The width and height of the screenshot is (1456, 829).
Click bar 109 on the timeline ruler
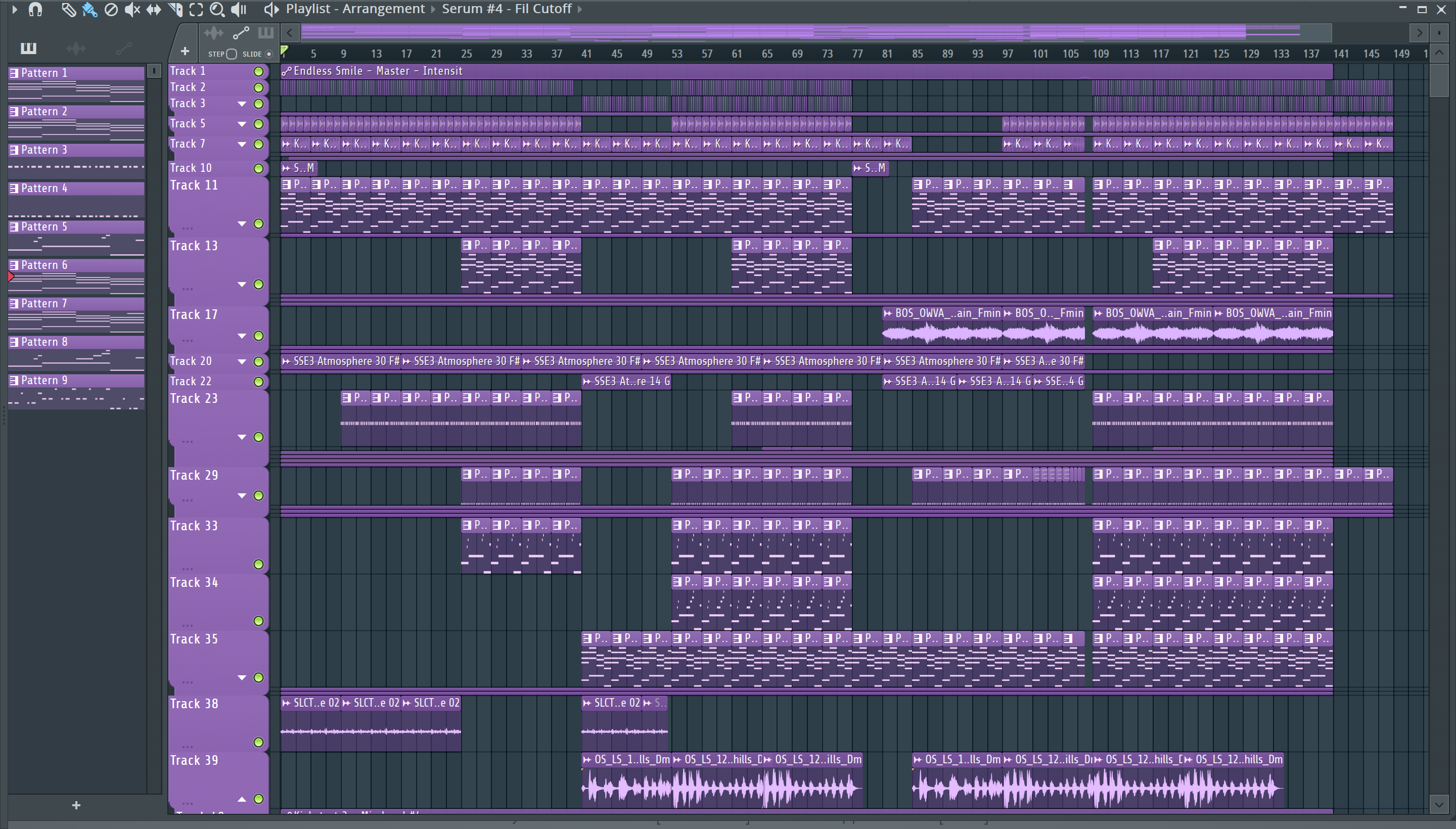click(1100, 54)
